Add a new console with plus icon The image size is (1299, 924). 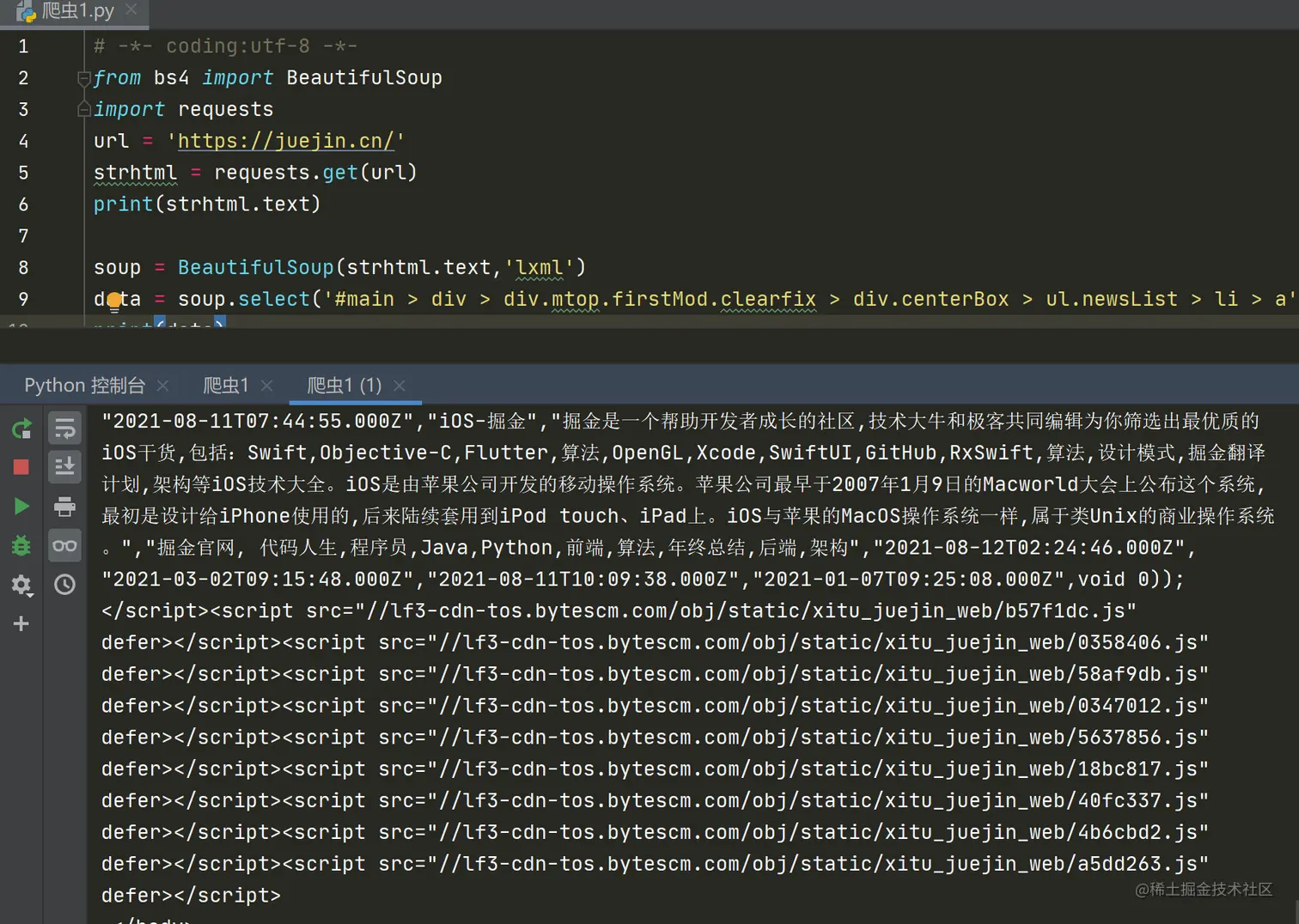tap(21, 623)
